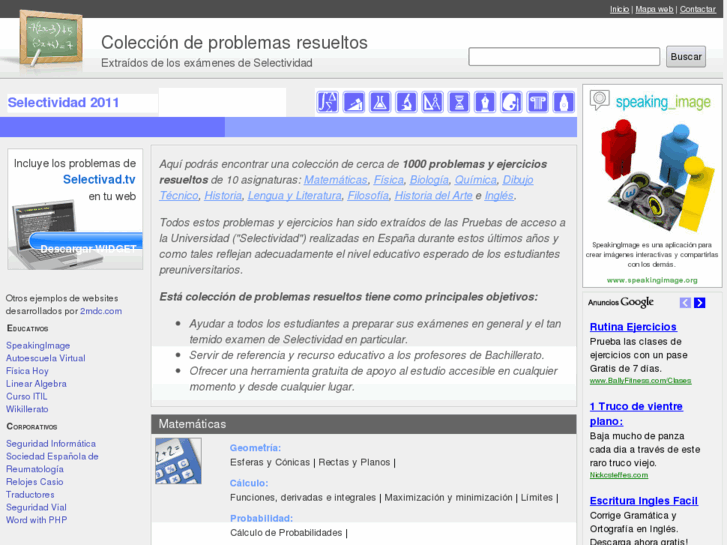This screenshot has height=545, width=727.
Task: Visit www.BallyFitness.com/Clases ad URL
Action: (x=640, y=381)
